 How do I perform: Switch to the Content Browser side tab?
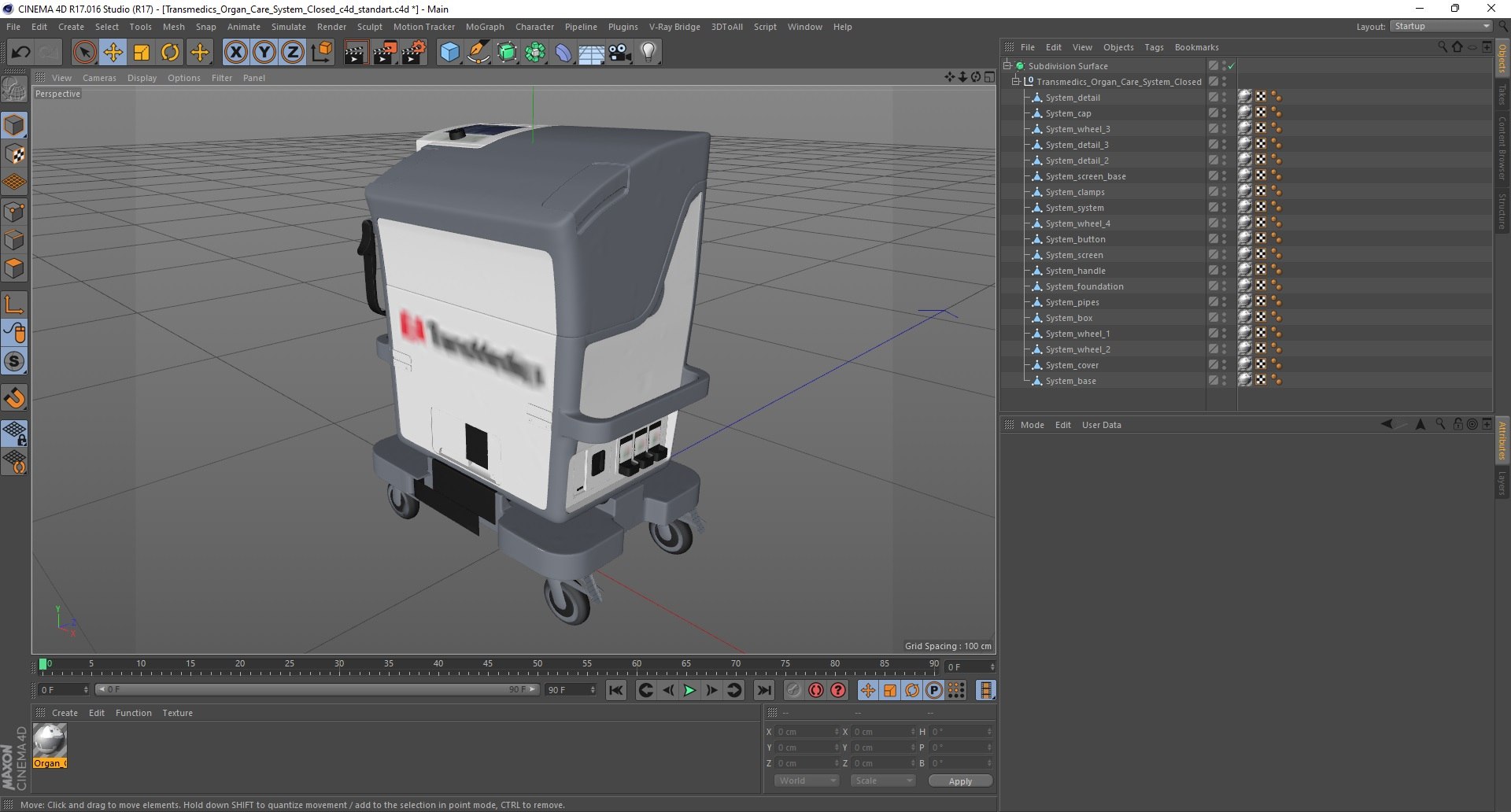[x=1502, y=148]
